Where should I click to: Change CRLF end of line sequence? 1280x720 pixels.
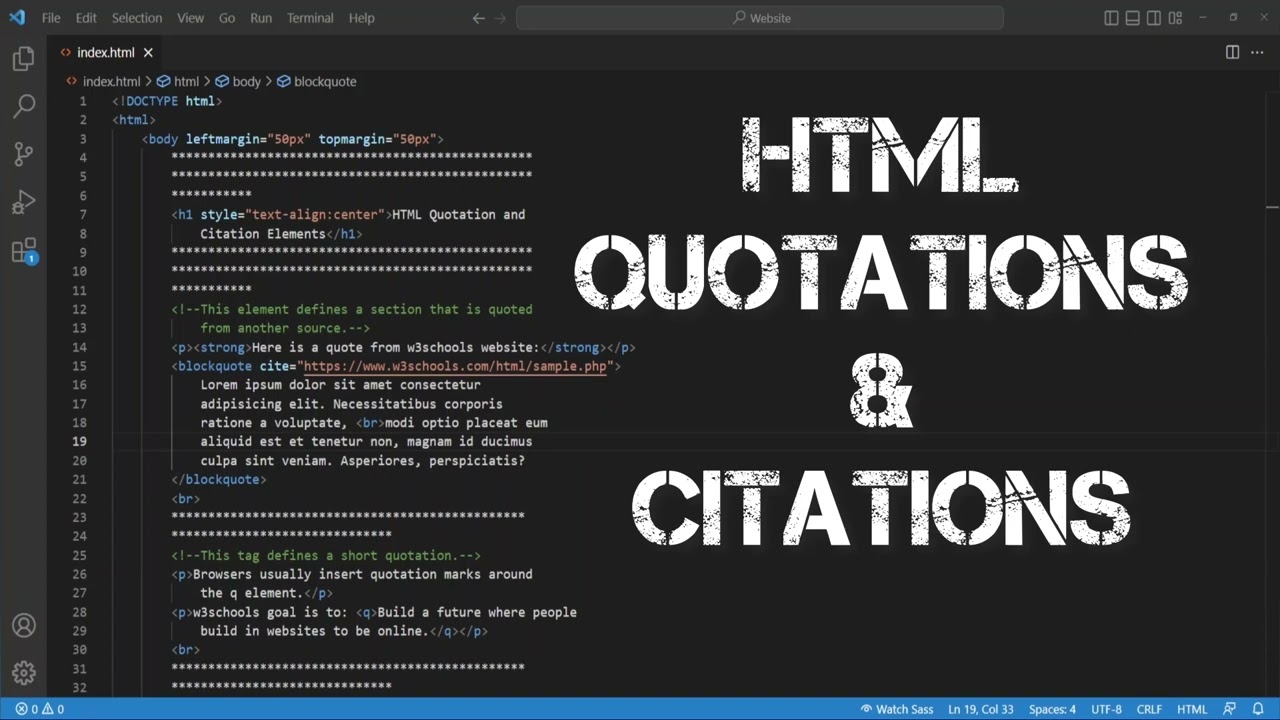coord(1149,709)
